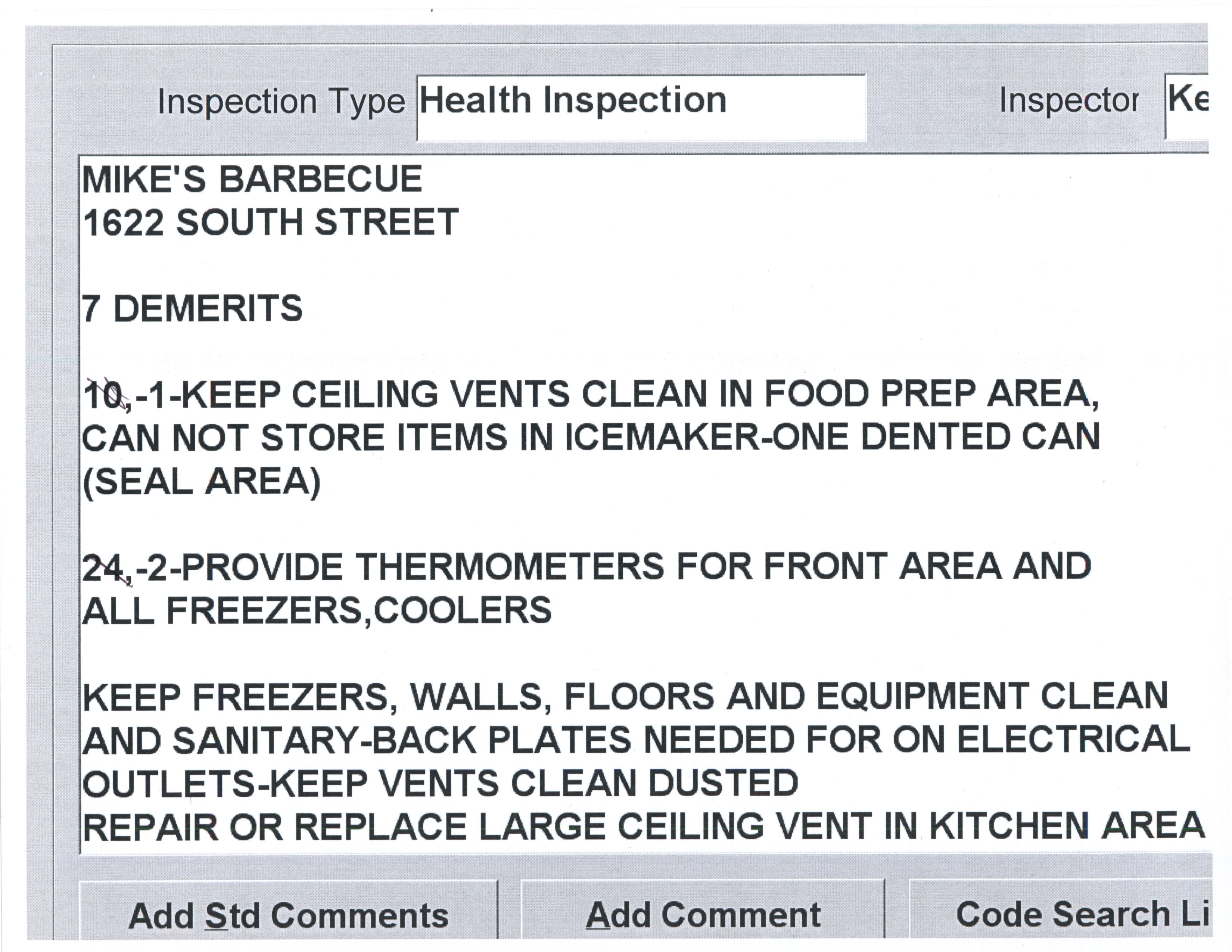Place cursor in PROVIDE THERMOMETERS FOR FRONT AREA text

[636, 567]
